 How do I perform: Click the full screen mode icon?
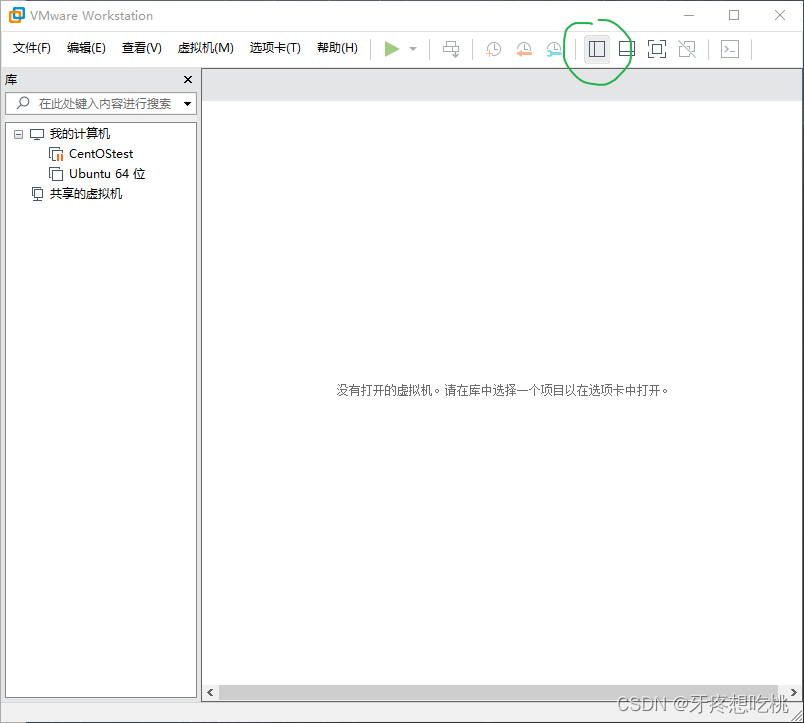657,49
